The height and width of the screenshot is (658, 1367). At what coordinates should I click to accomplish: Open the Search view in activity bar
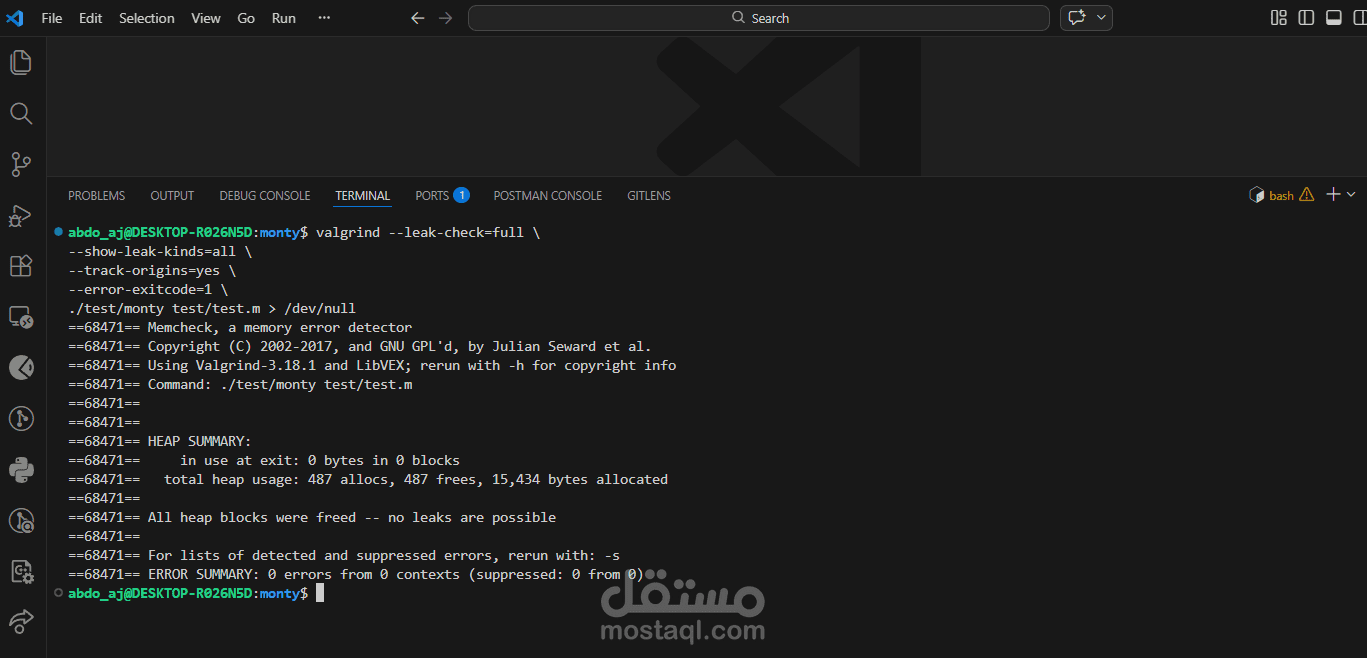21,113
